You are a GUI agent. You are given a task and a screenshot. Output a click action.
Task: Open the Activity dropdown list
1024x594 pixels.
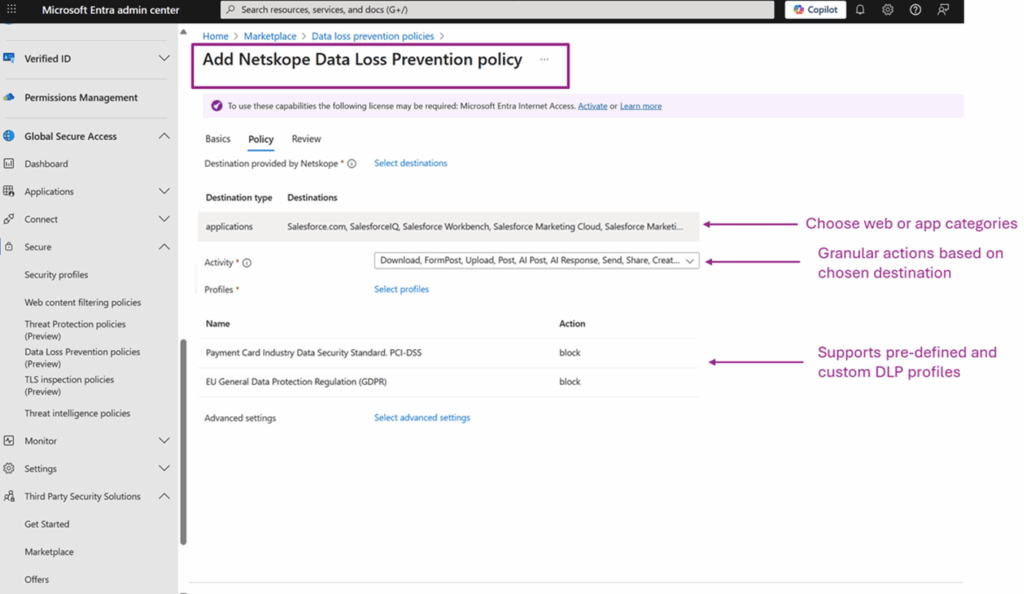[x=536, y=261]
